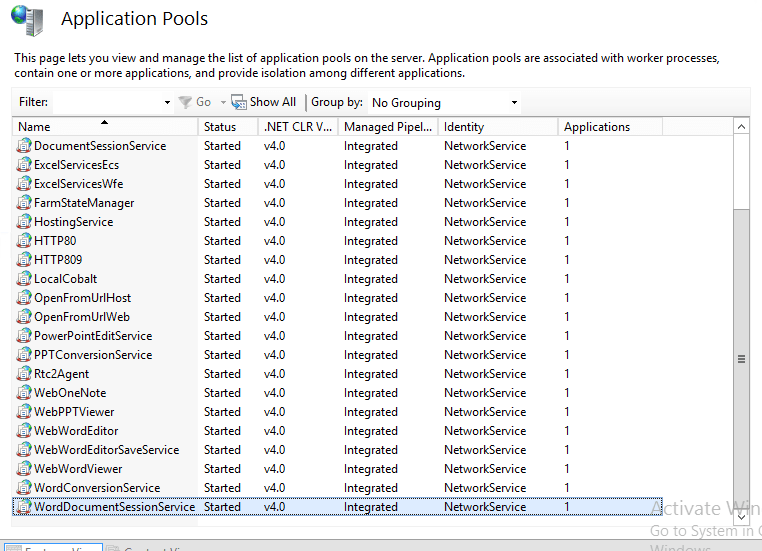The width and height of the screenshot is (762, 551).
Task: Select the PPTConversionService pool name
Action: (93, 354)
